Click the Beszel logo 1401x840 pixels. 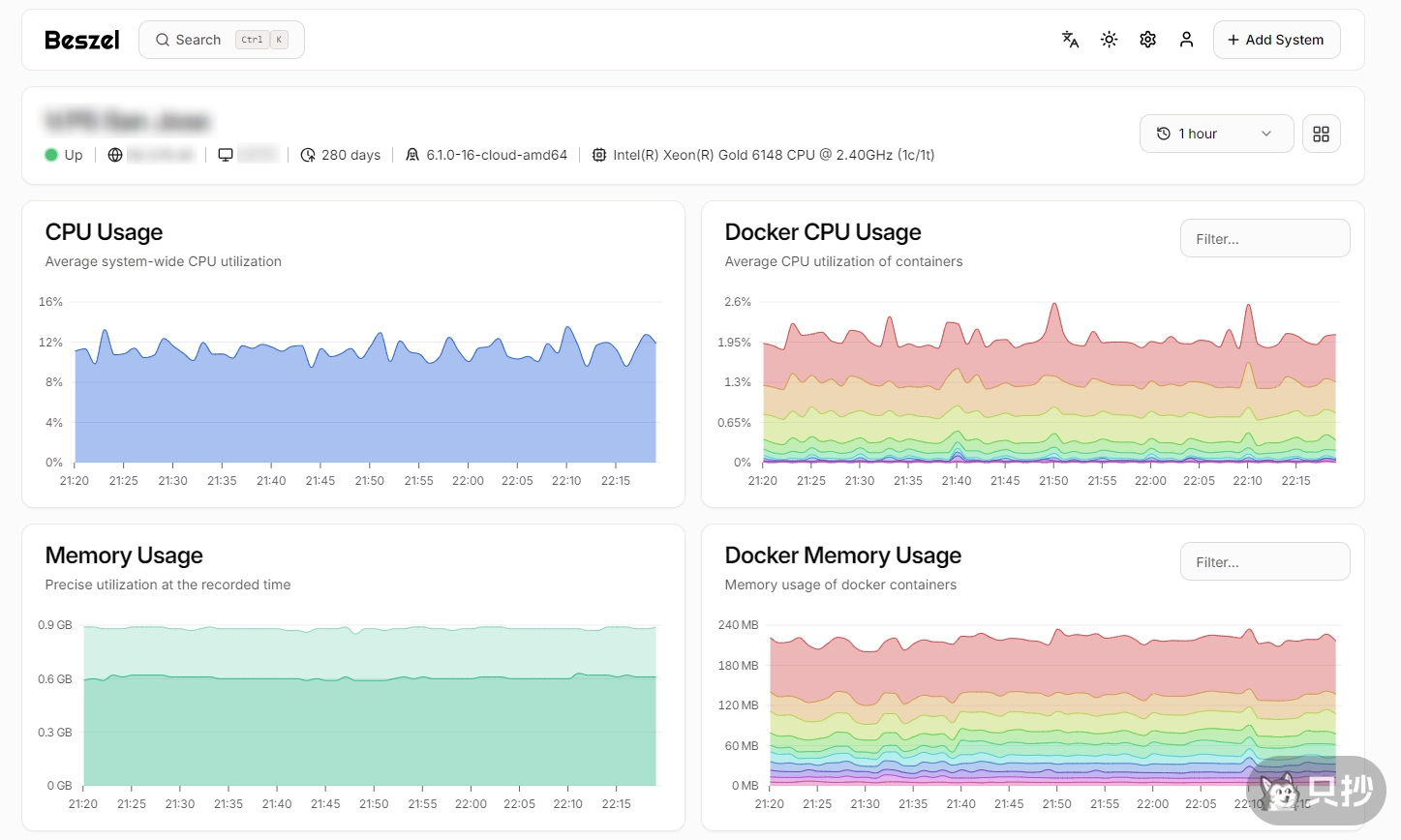[82, 40]
